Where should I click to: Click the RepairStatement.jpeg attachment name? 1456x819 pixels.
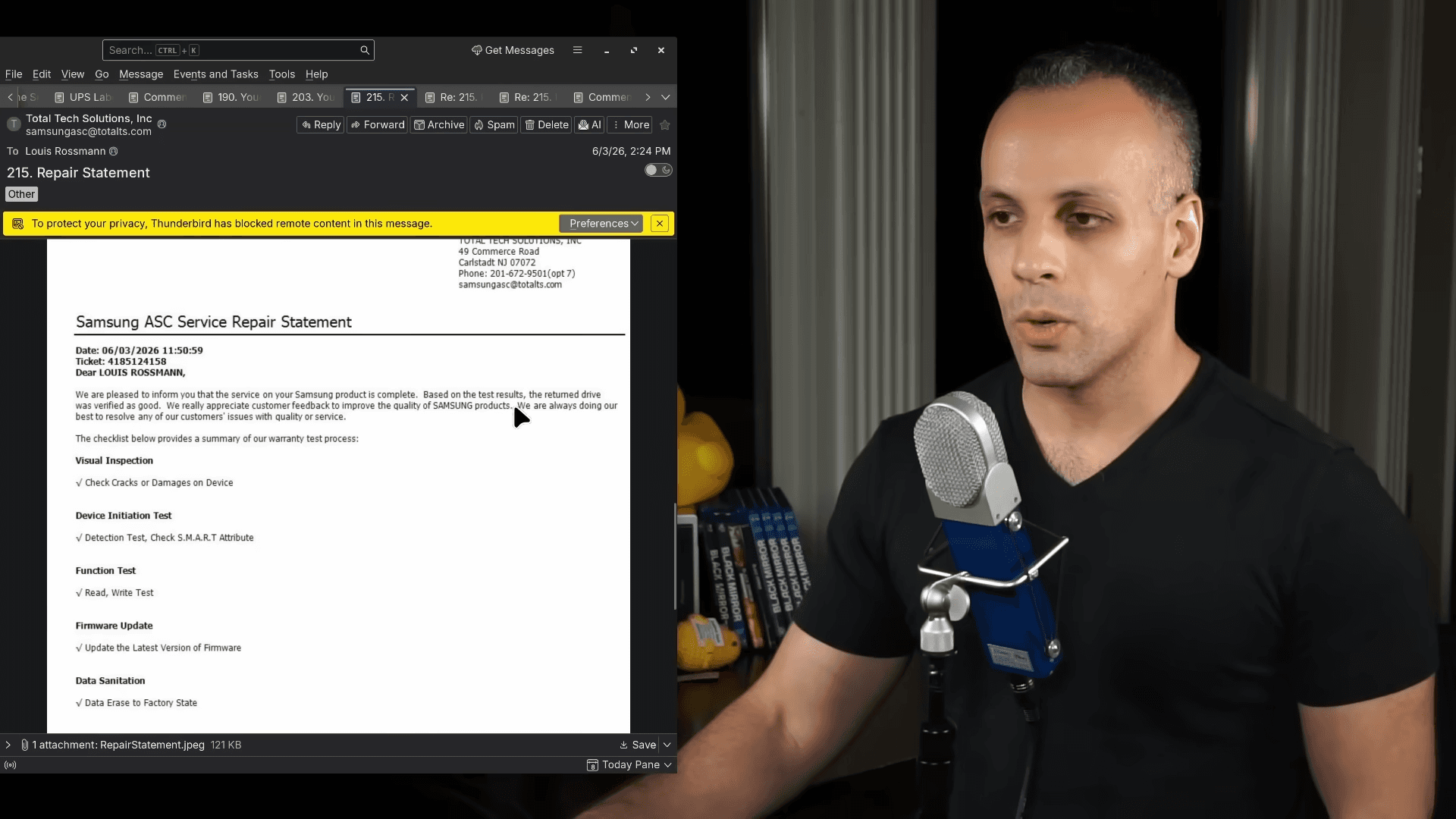[152, 745]
